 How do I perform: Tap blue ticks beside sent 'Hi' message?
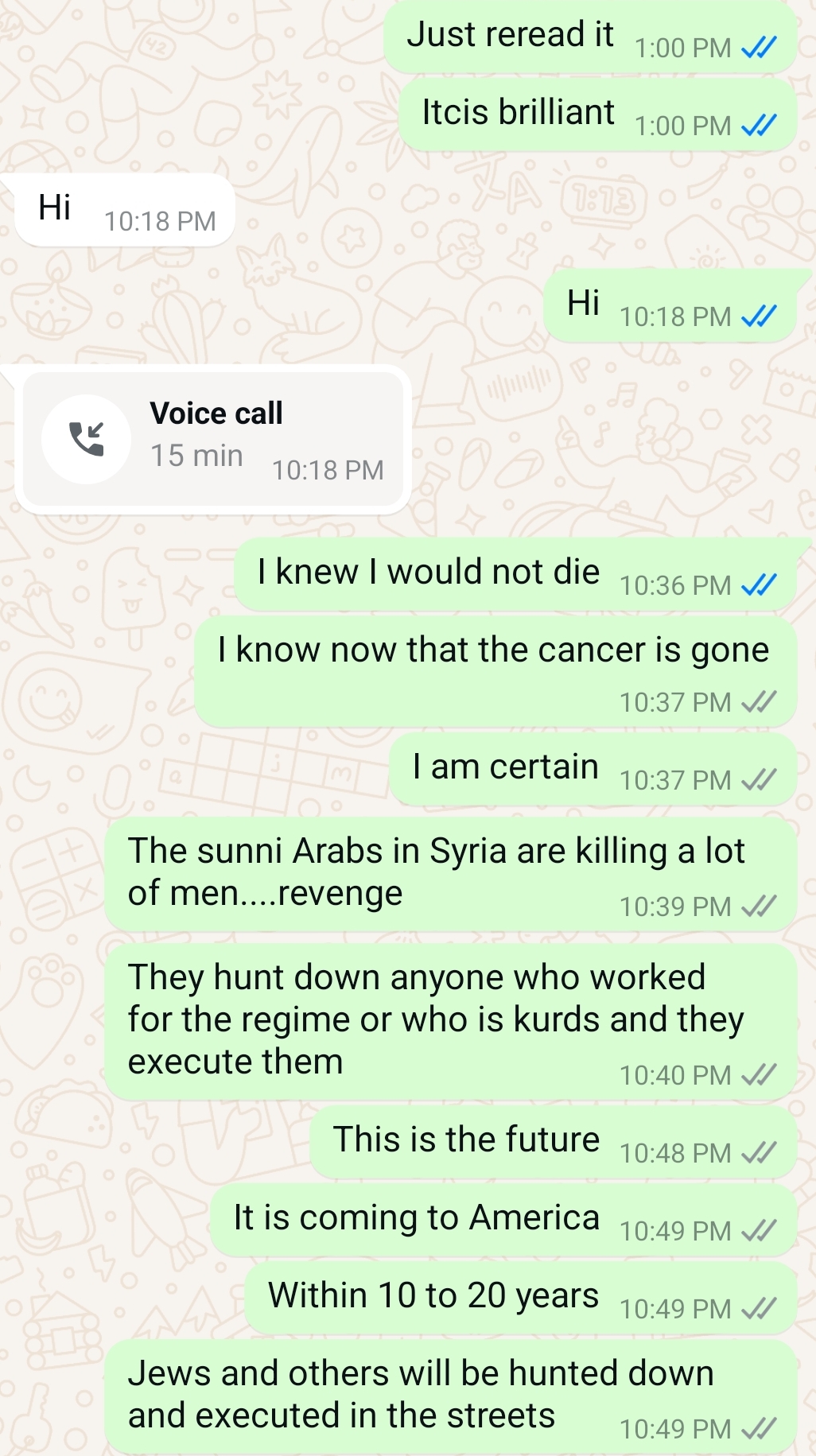point(759,317)
